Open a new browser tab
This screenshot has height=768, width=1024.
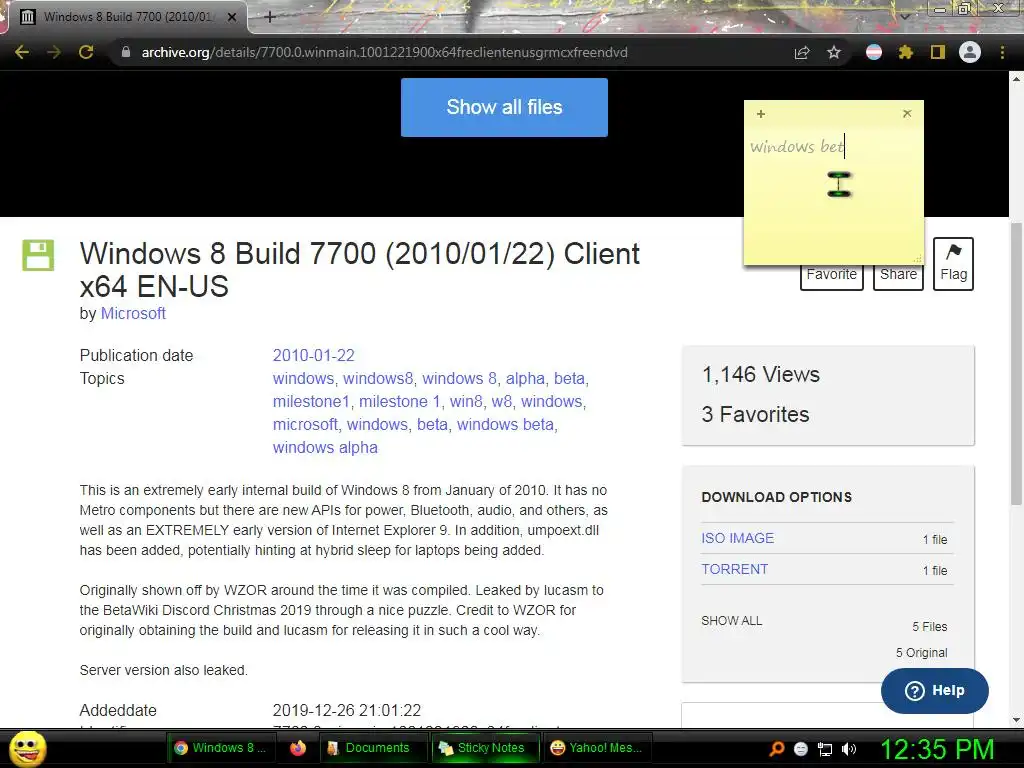pyautogui.click(x=270, y=17)
